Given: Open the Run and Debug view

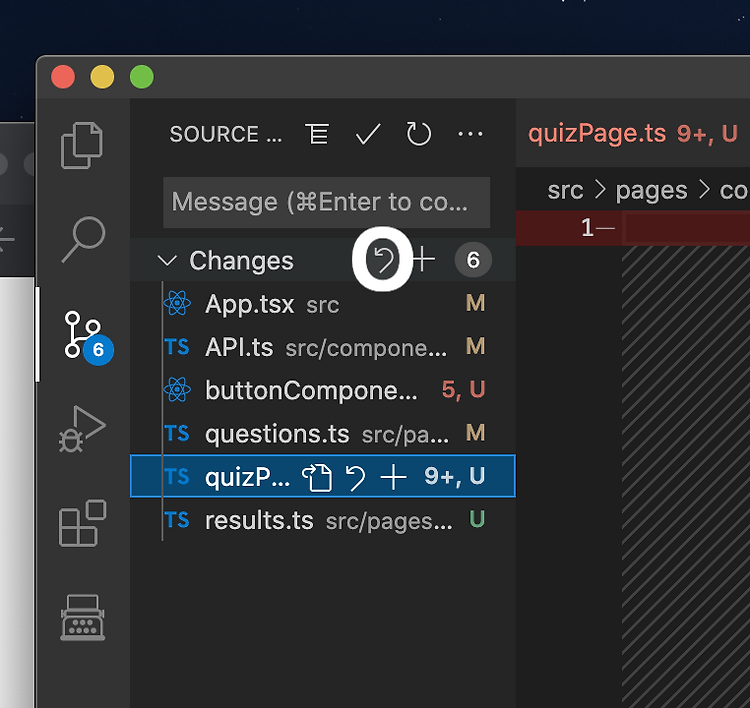Looking at the screenshot, I should tap(82, 429).
